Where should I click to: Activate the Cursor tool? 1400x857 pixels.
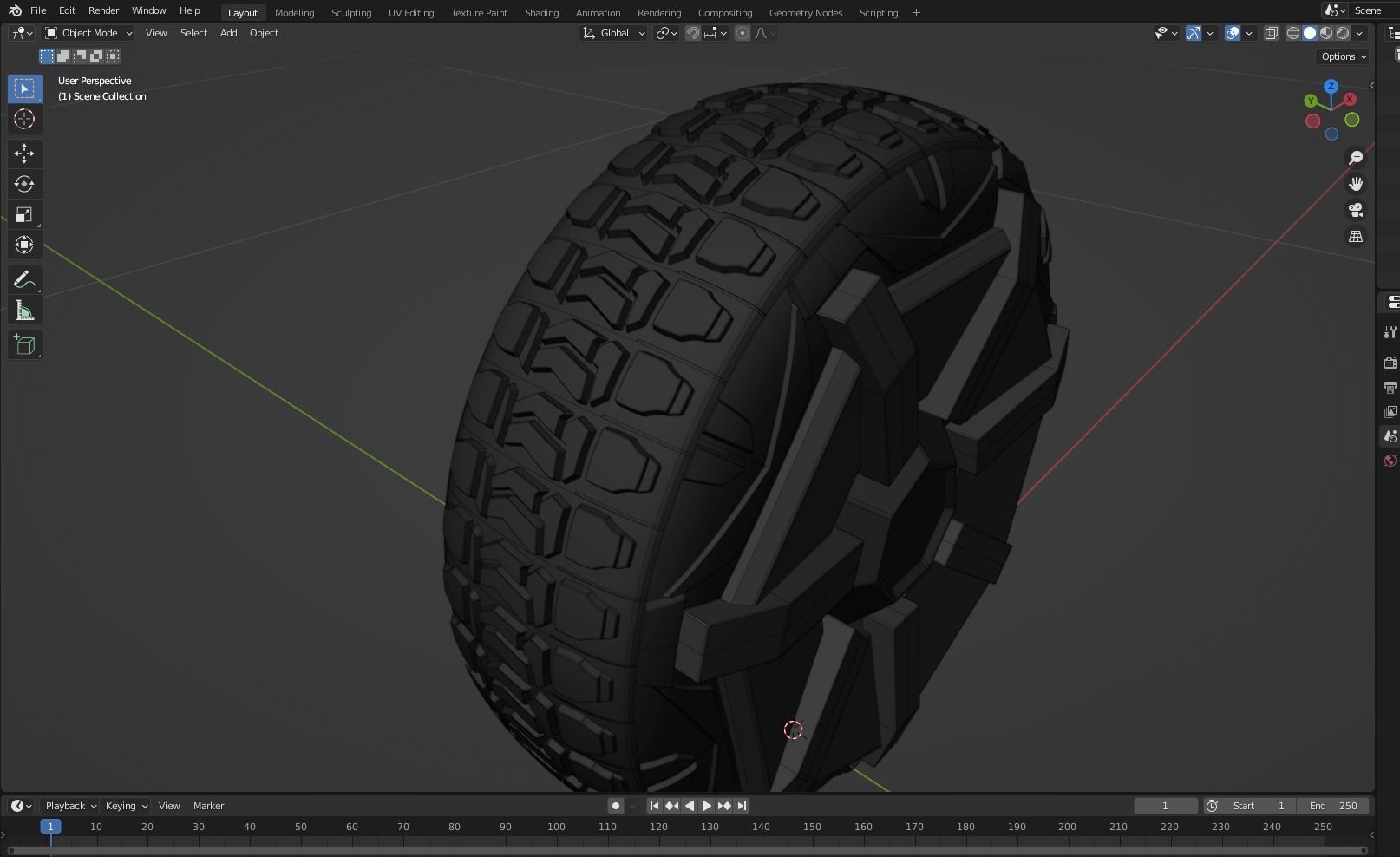pyautogui.click(x=24, y=119)
